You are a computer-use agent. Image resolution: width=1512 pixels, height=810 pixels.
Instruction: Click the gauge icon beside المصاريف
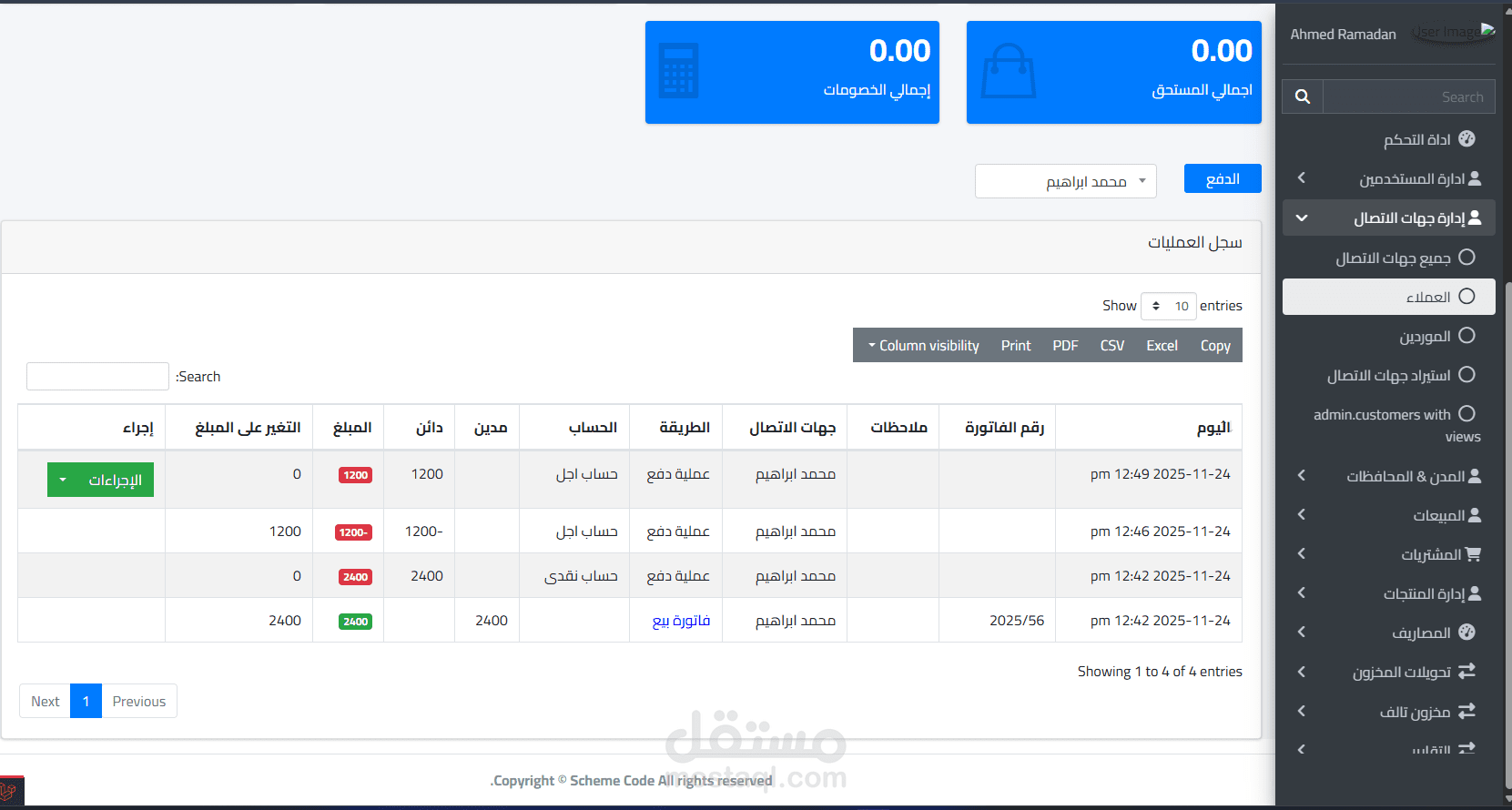click(1466, 633)
